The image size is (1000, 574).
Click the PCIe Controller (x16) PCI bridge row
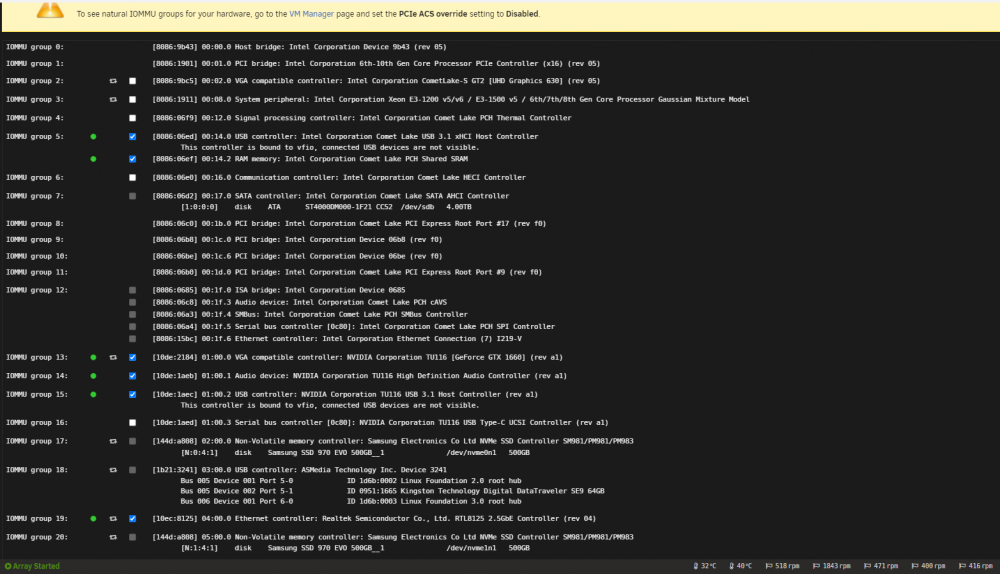coord(376,64)
